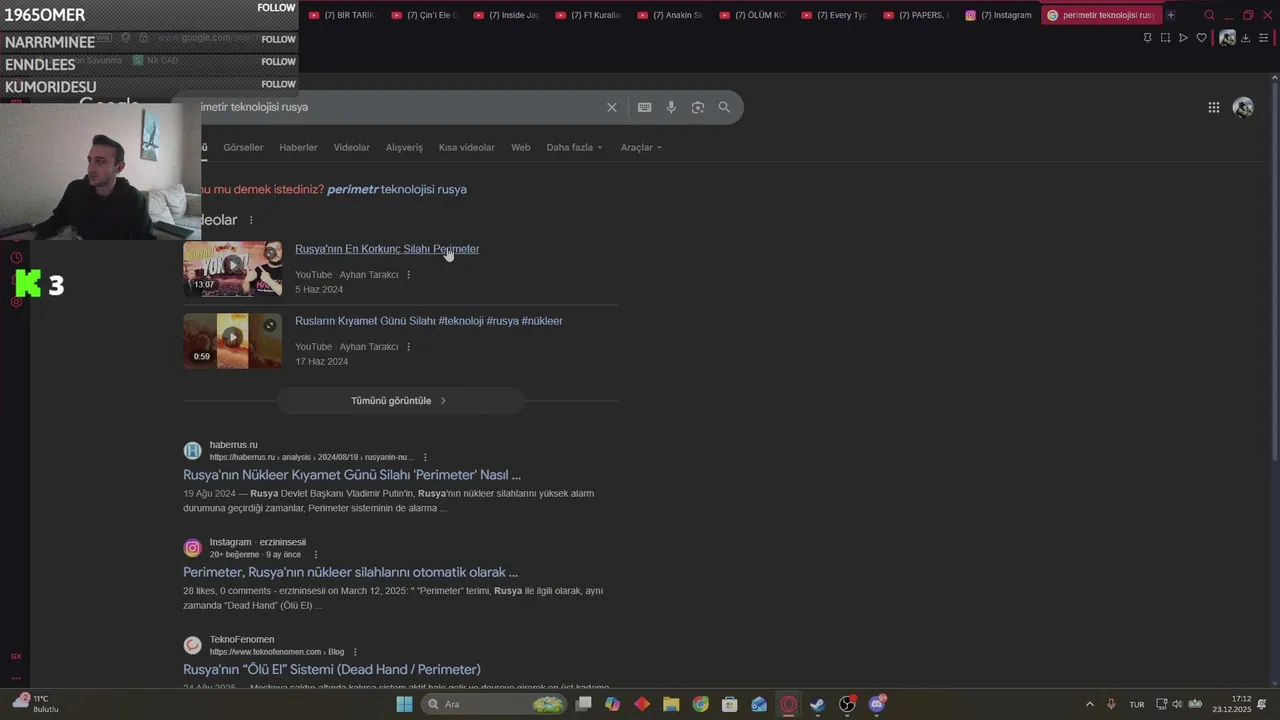Open the Google account avatar
The width and height of the screenshot is (1280, 720).
point(1243,108)
